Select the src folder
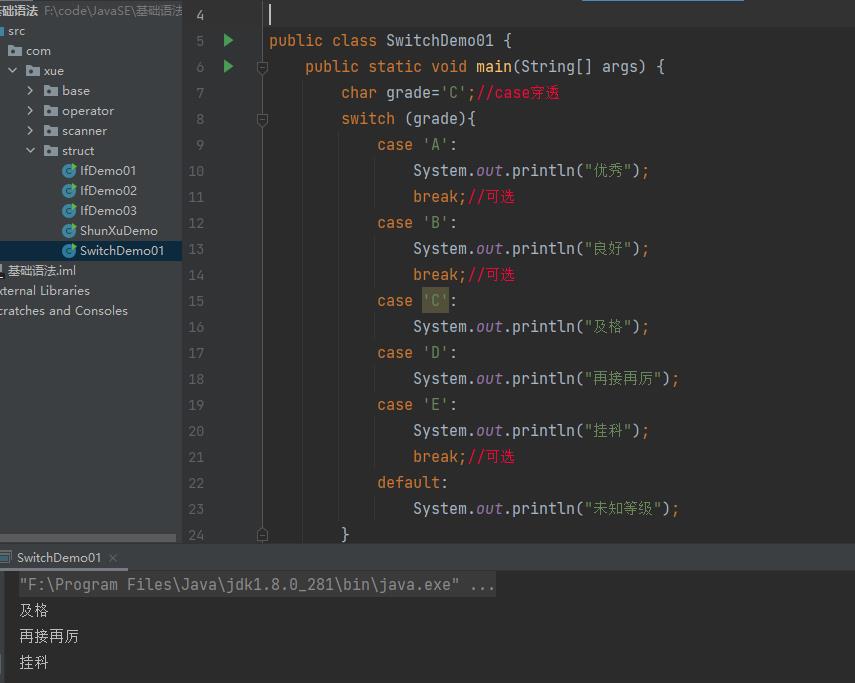 click(x=16, y=31)
